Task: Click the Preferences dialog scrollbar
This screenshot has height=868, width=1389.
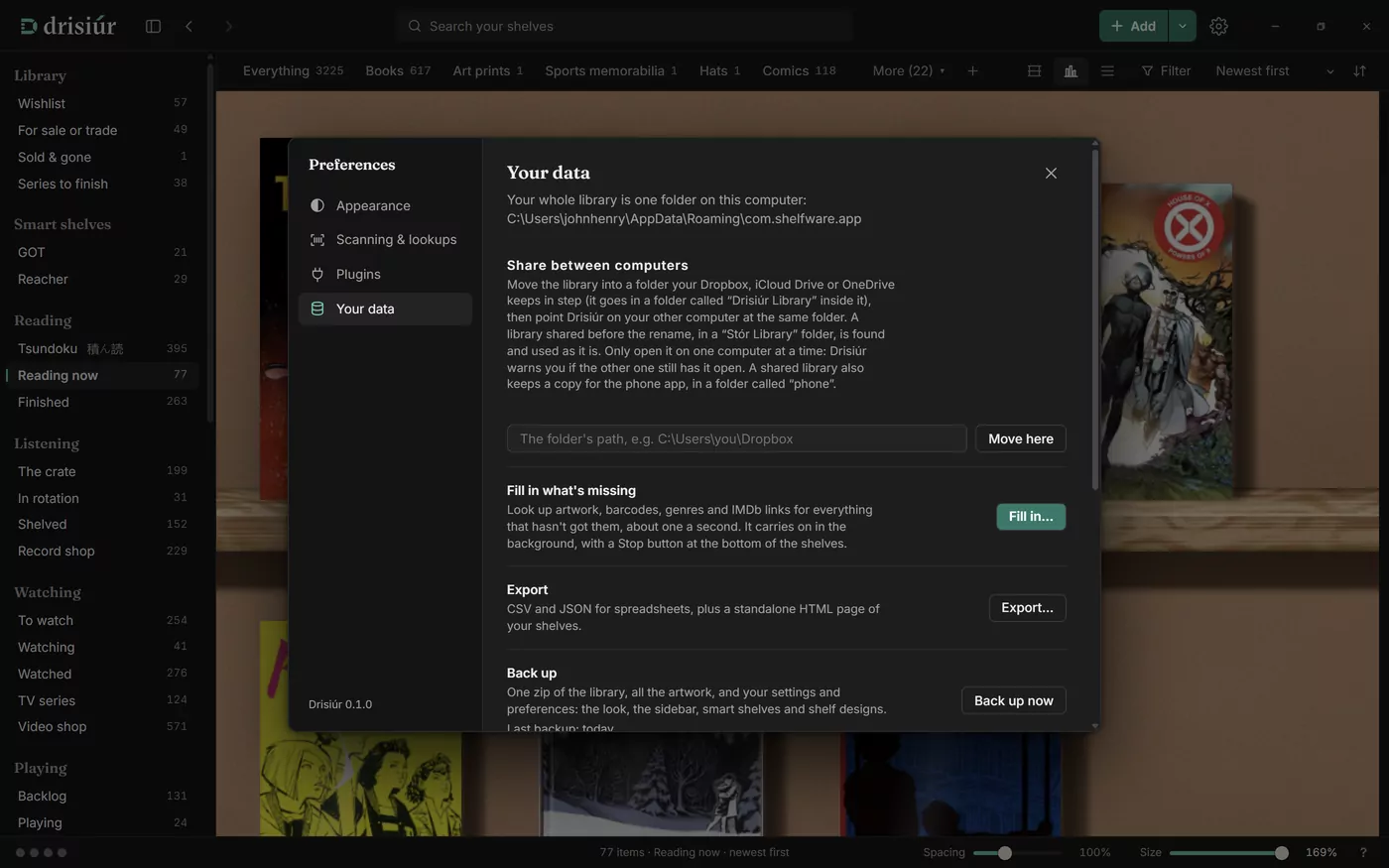Action: (x=1094, y=319)
